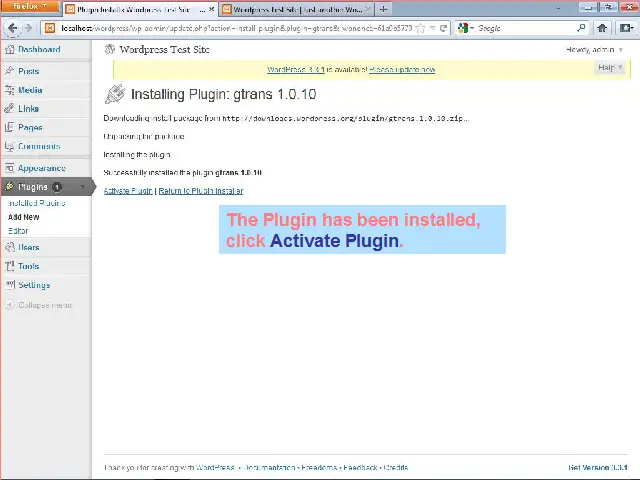Screen dimensions: 640x480
Task: Click the Tools icon in sidebar
Action: coord(9,266)
